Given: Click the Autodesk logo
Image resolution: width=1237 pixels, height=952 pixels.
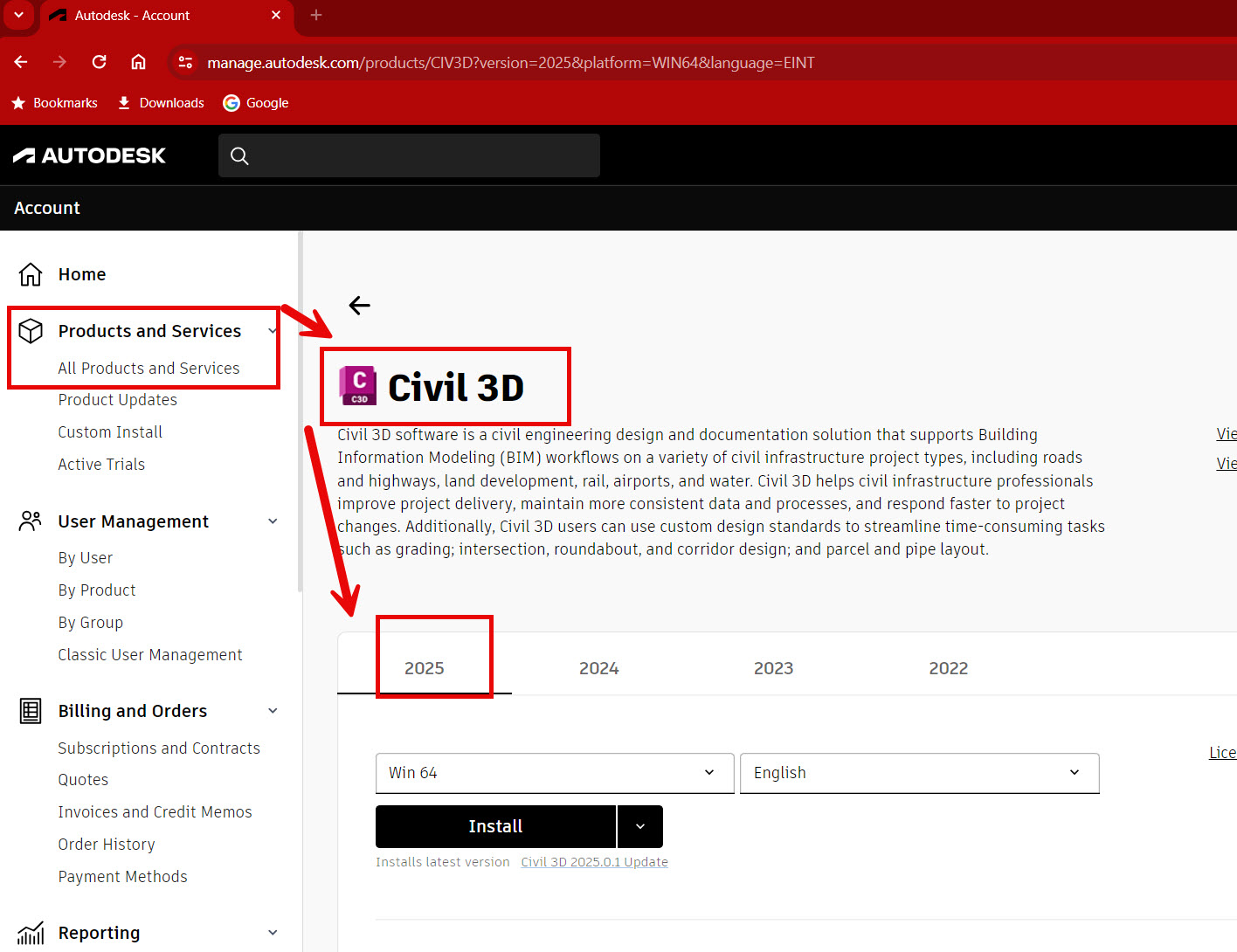Looking at the screenshot, I should [x=89, y=155].
